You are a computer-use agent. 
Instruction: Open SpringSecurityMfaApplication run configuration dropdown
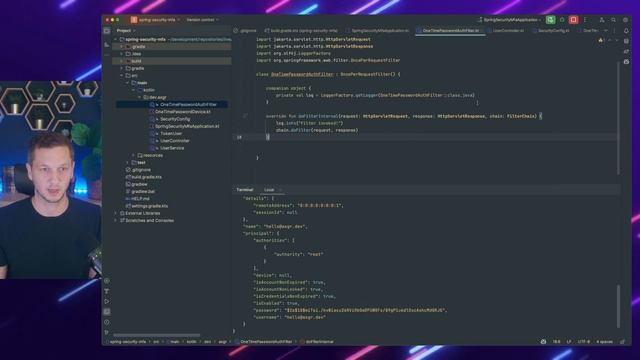(510, 20)
